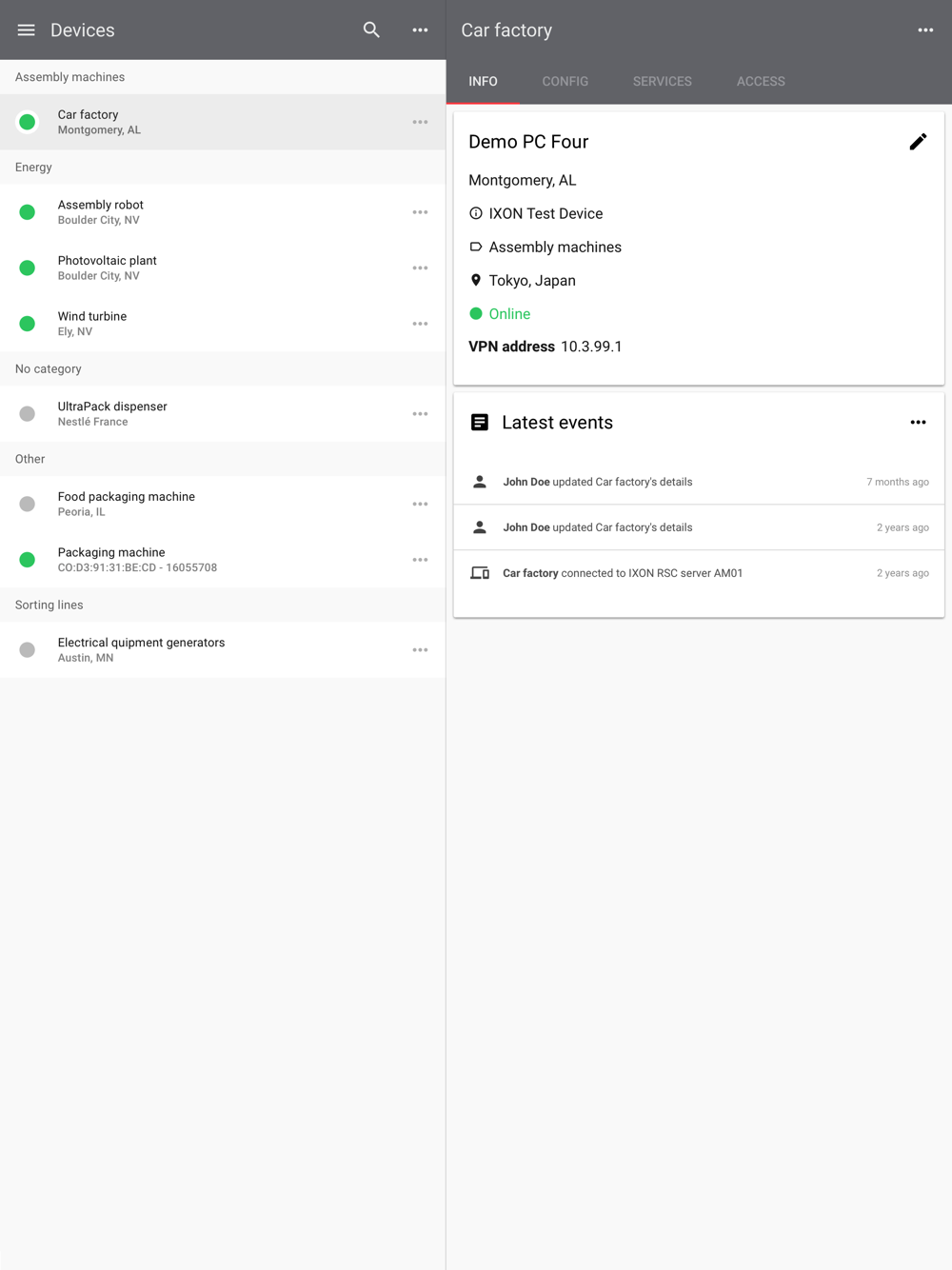
Task: Click options for Electrical quipment generators
Action: [x=420, y=650]
